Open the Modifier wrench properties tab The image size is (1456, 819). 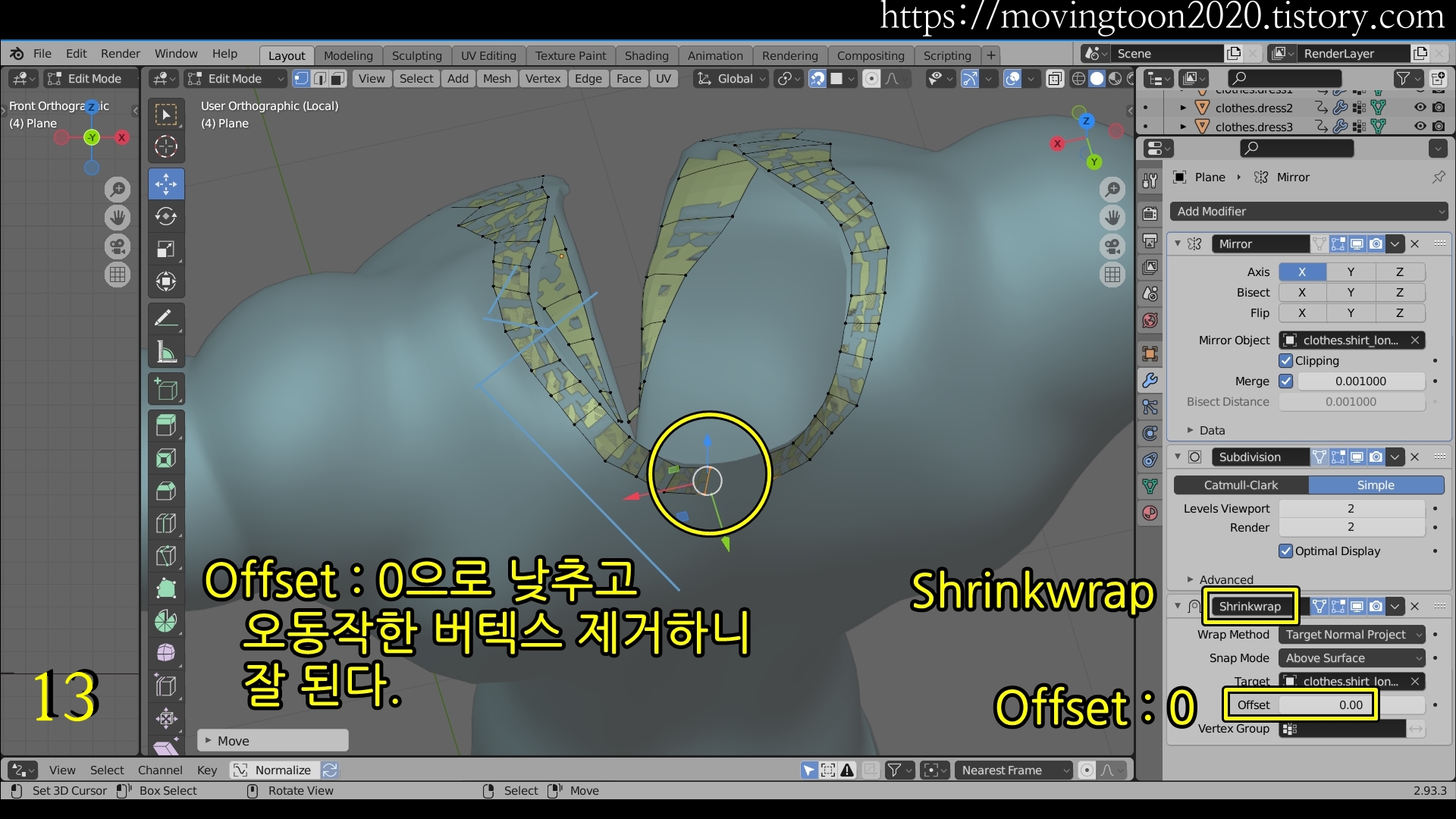click(x=1150, y=381)
